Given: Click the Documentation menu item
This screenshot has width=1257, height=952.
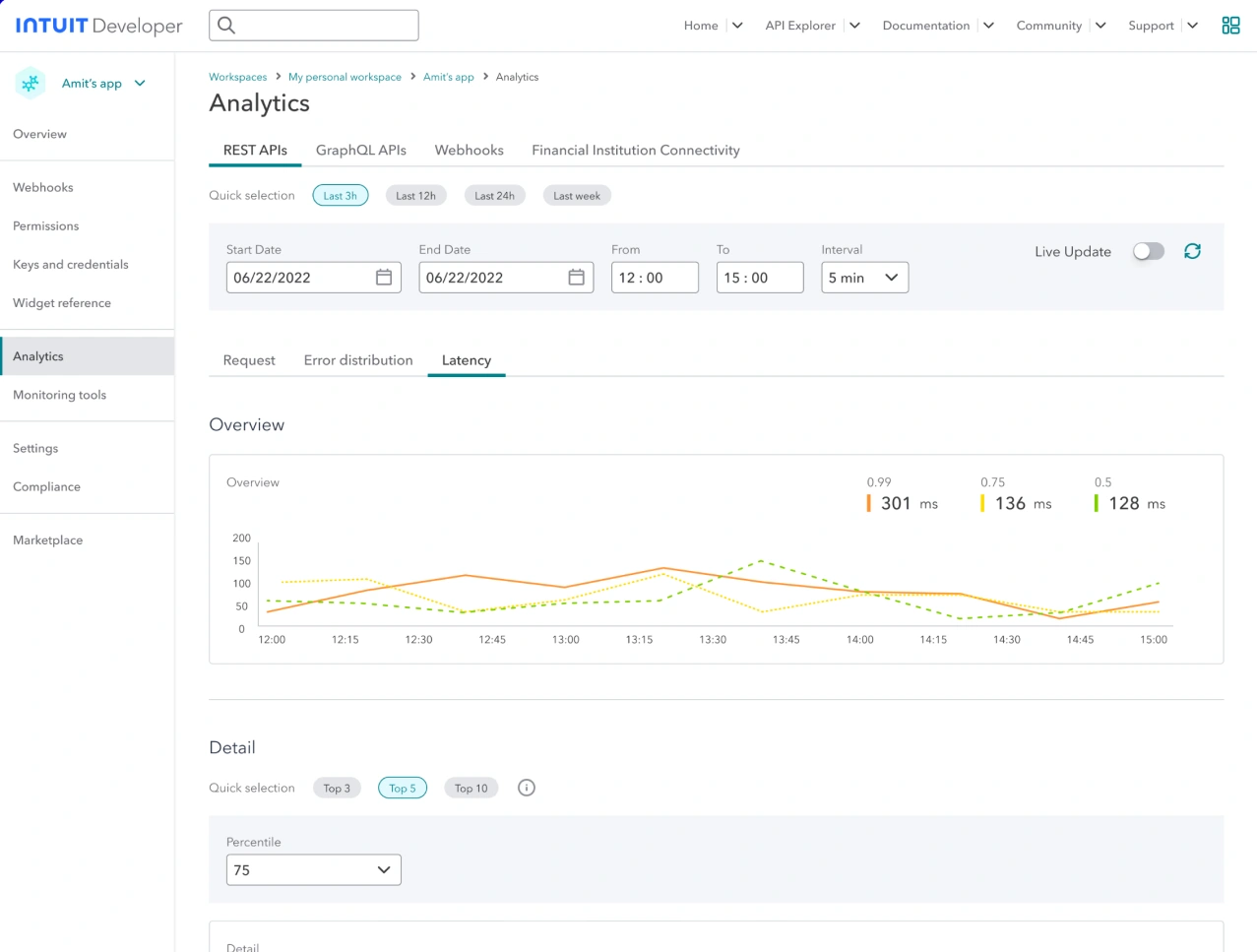Looking at the screenshot, I should [x=926, y=26].
